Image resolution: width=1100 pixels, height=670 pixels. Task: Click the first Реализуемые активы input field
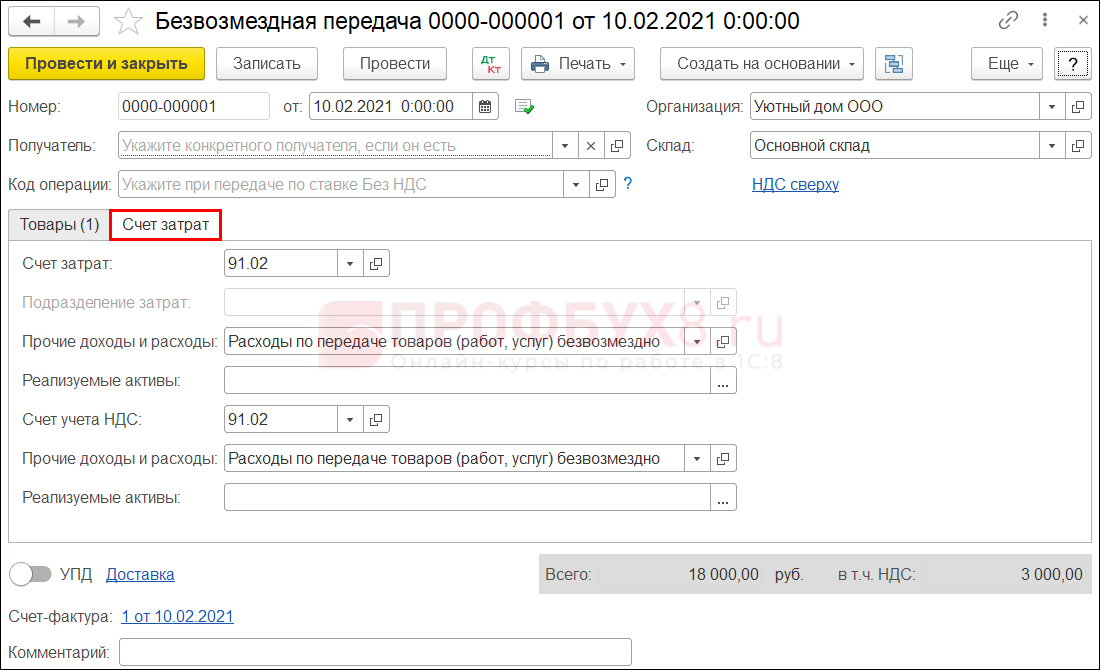(x=467, y=380)
